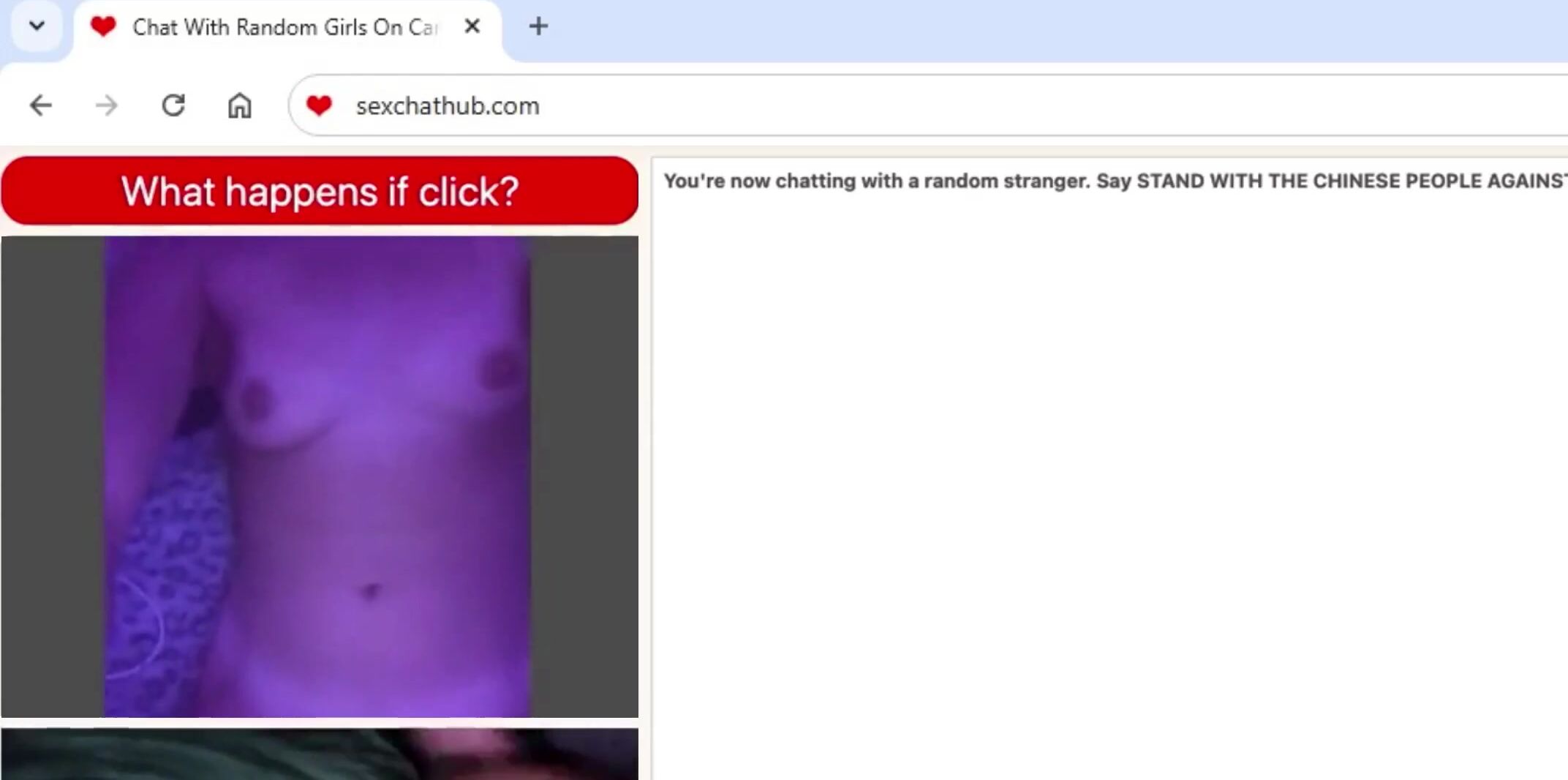Click empty tab strip beside new tab button
The width and height of the screenshot is (1568, 780).
click(x=1024, y=29)
